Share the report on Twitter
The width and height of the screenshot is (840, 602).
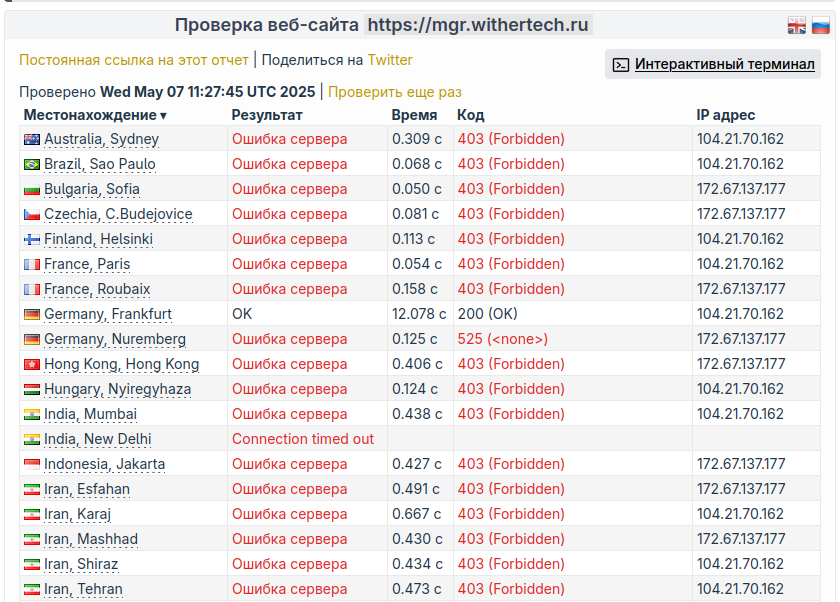click(x=390, y=60)
